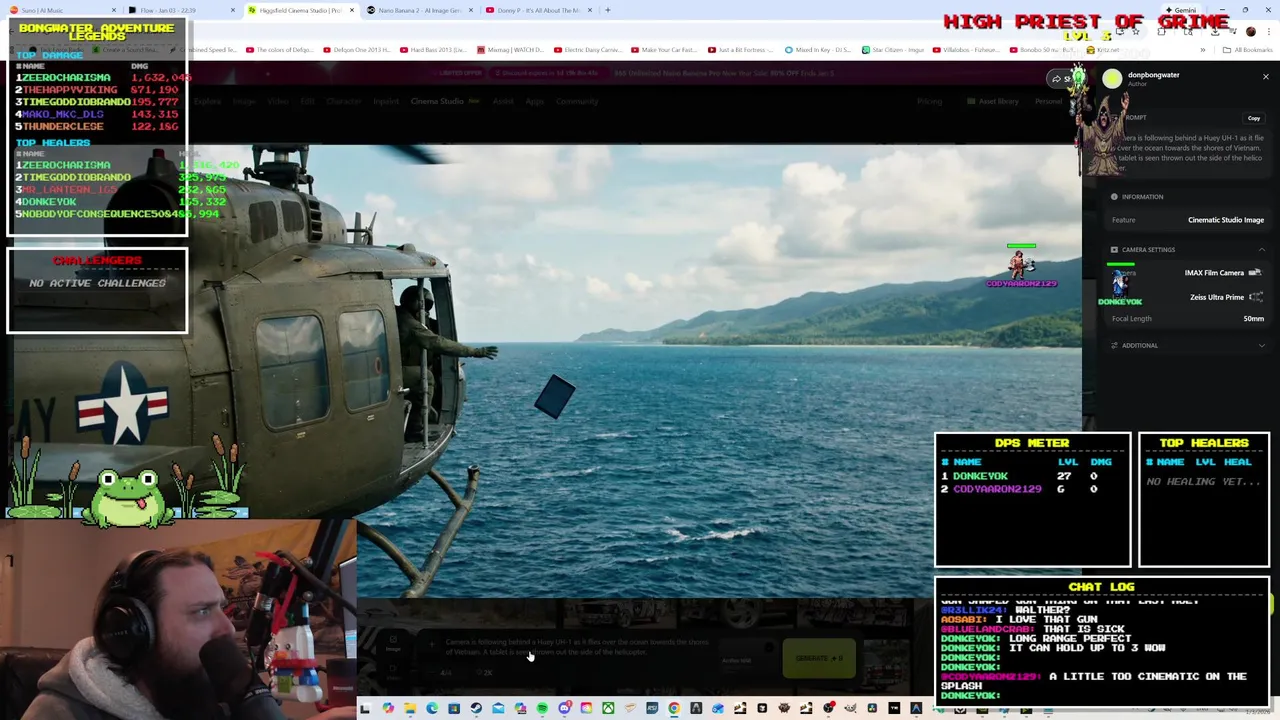Open the Mixmag WATCH bookmark

pyautogui.click(x=510, y=50)
